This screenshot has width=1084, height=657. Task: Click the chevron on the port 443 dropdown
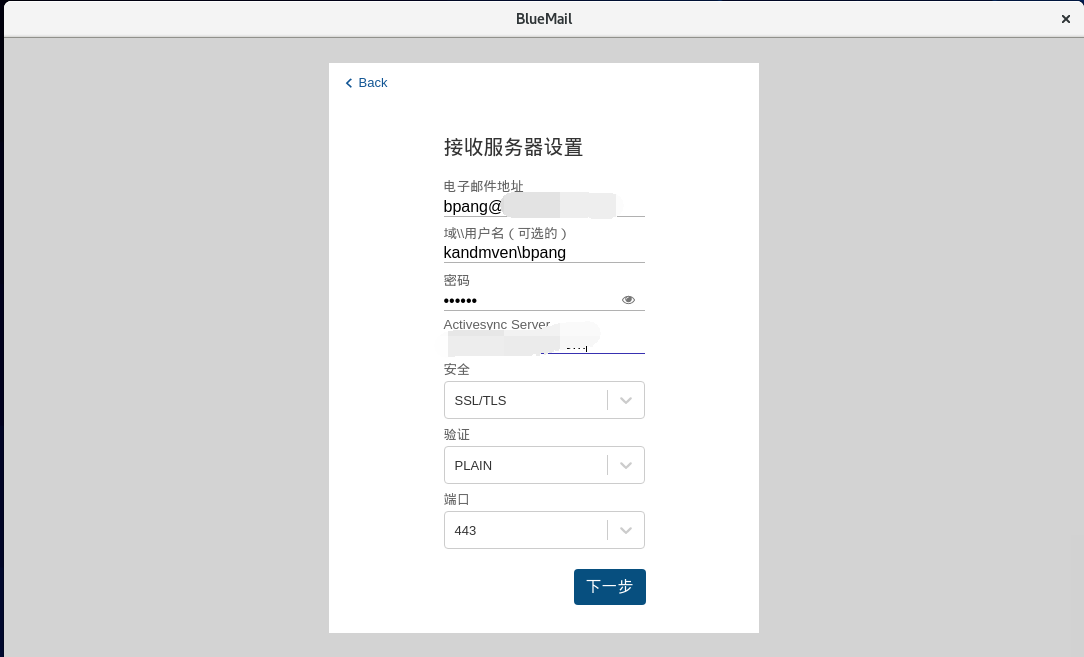tap(626, 530)
